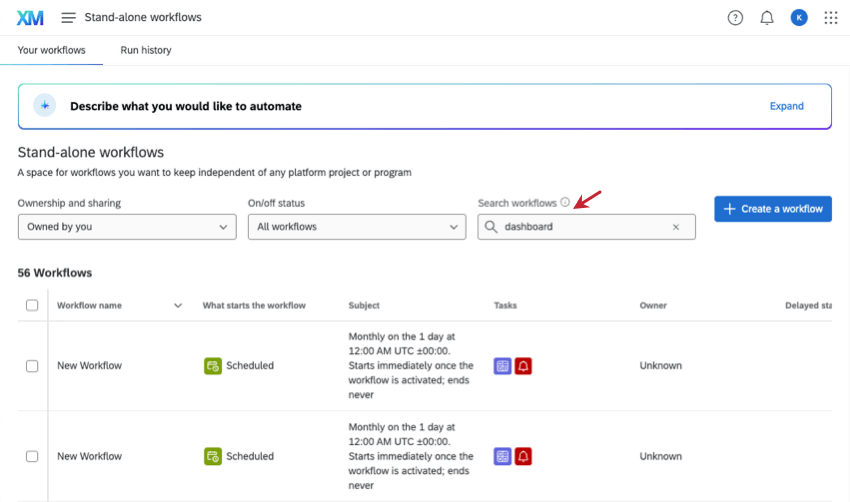The image size is (850, 502).
Task: Check the first New Workflow row checkbox
Action: 32,366
